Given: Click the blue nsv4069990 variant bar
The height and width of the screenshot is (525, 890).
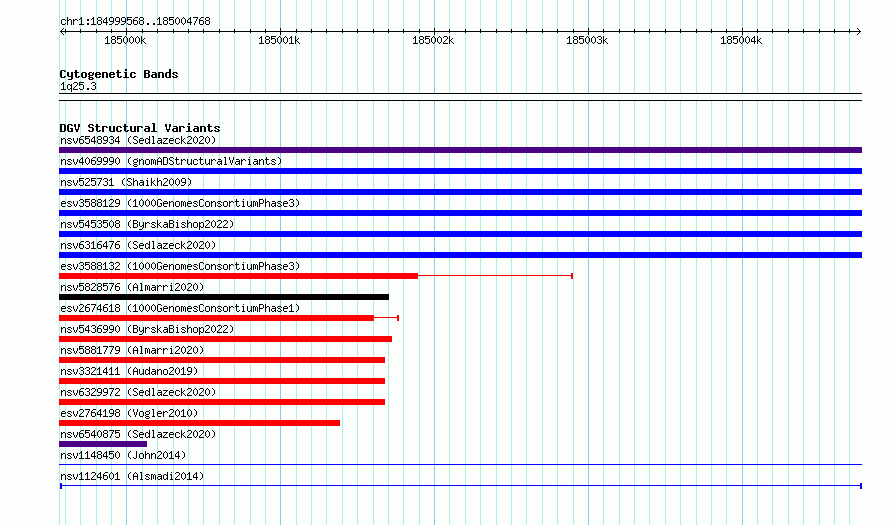Looking at the screenshot, I should (x=460, y=171).
